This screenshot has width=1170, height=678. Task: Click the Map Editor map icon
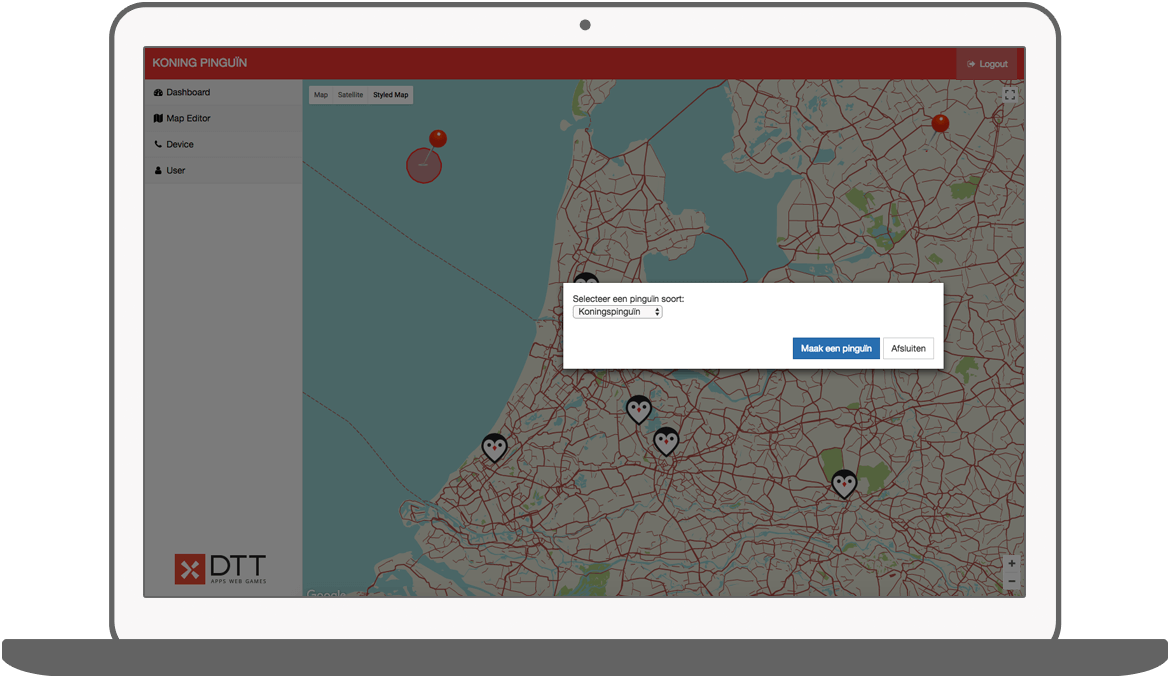(158, 119)
